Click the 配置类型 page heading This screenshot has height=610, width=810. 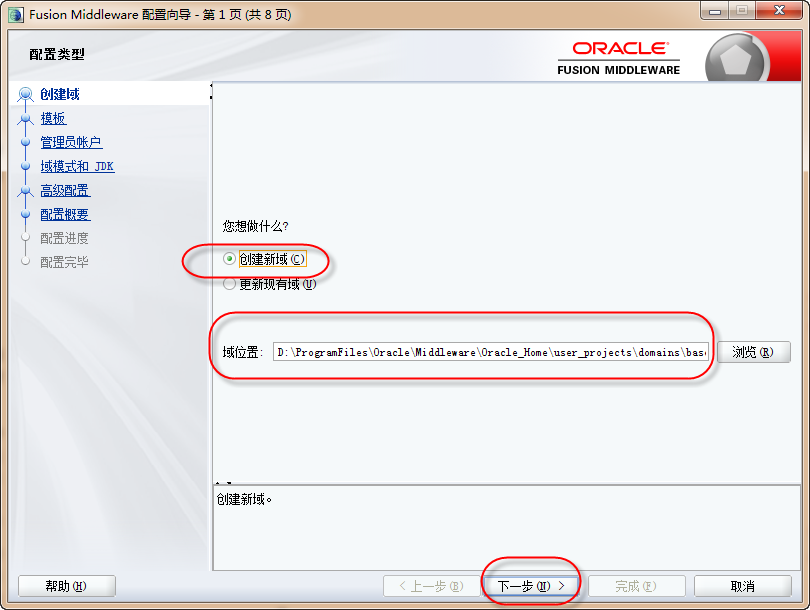coord(57,54)
